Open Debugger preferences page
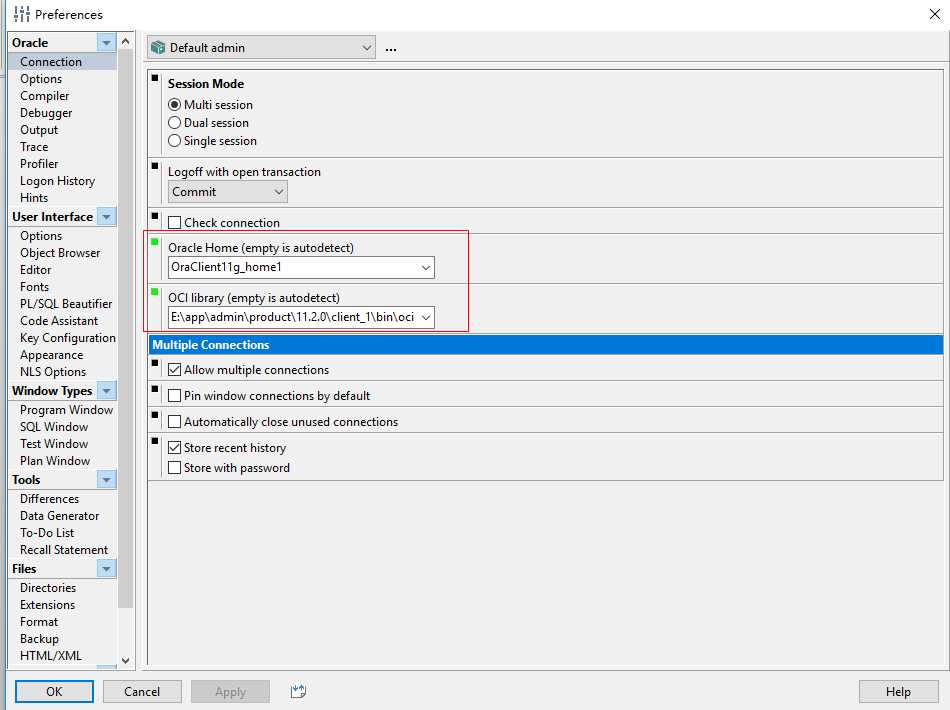 46,113
